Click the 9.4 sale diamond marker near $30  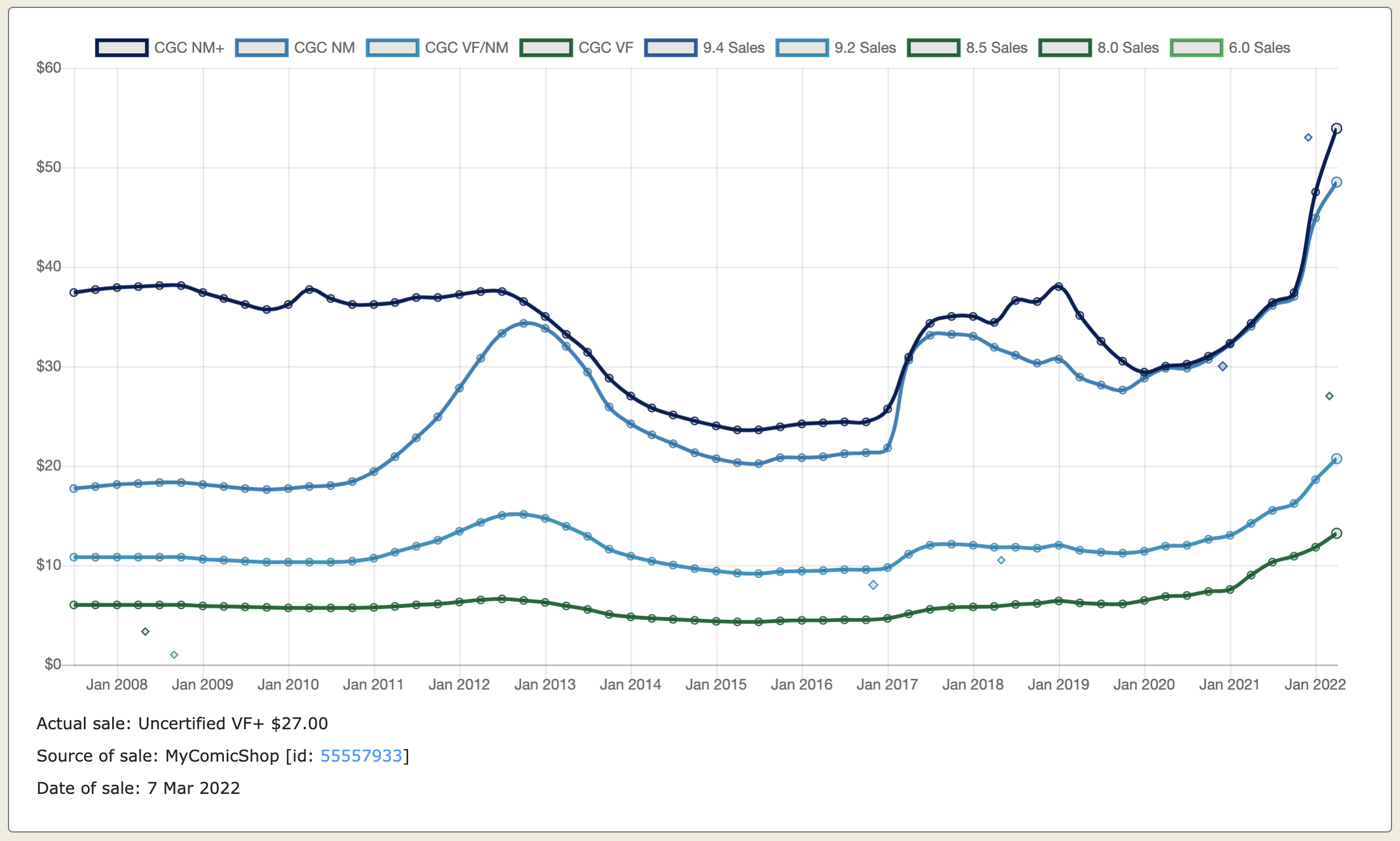1223,366
